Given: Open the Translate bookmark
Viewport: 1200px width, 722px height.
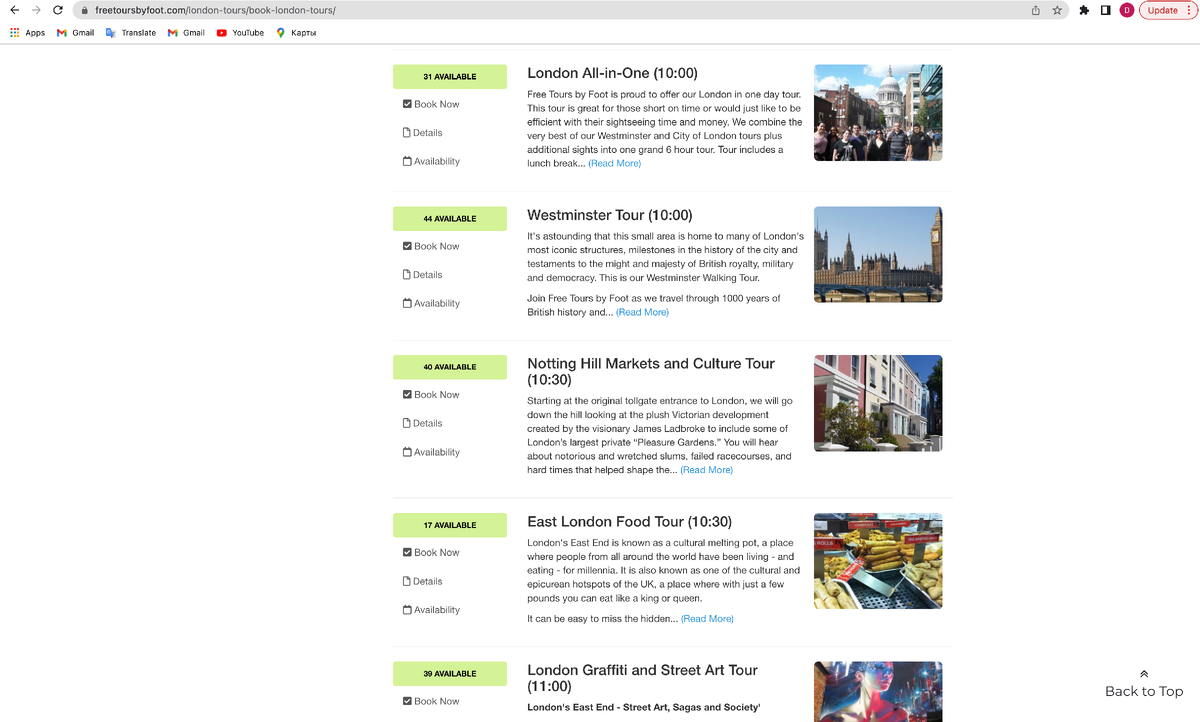Looking at the screenshot, I should click(x=131, y=32).
